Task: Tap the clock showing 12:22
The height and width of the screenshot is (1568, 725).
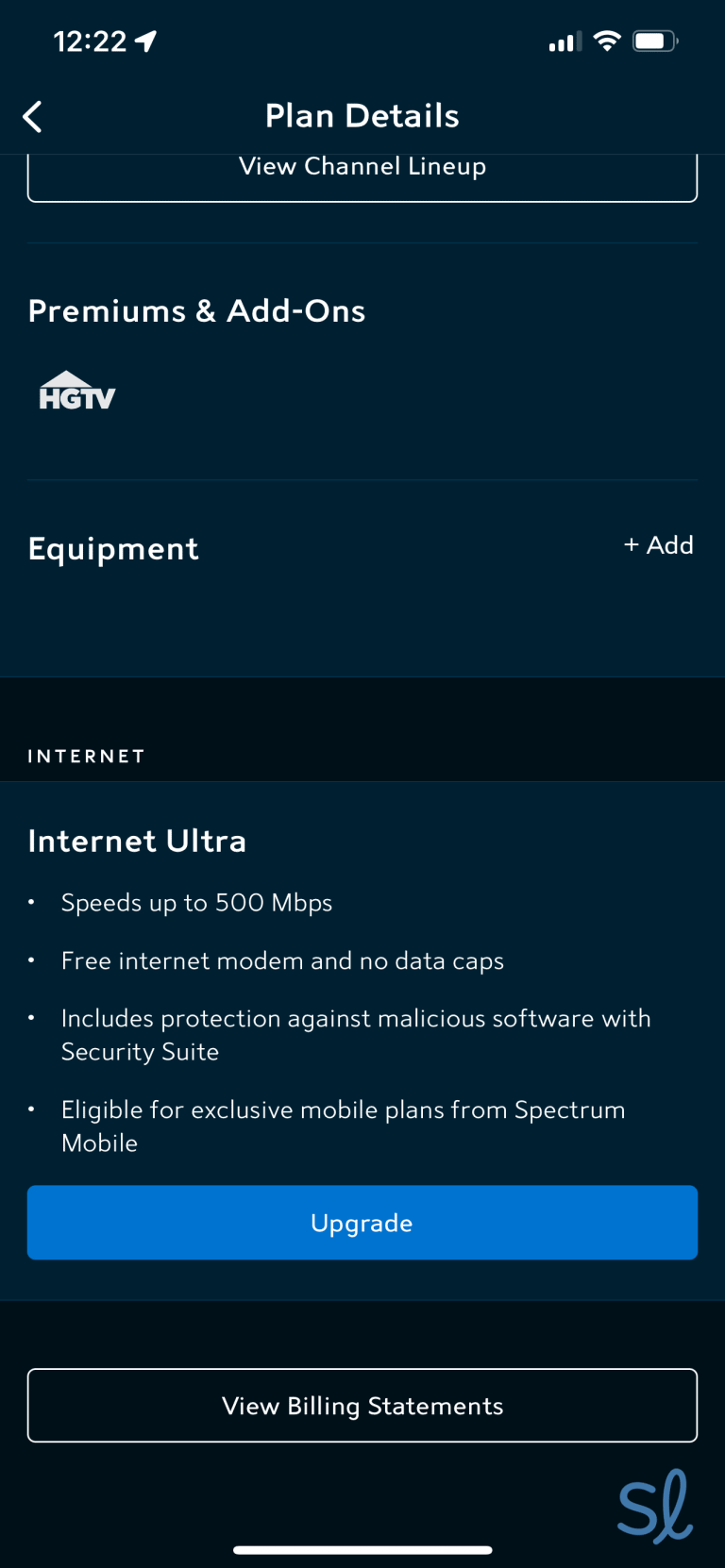Action: [x=90, y=40]
